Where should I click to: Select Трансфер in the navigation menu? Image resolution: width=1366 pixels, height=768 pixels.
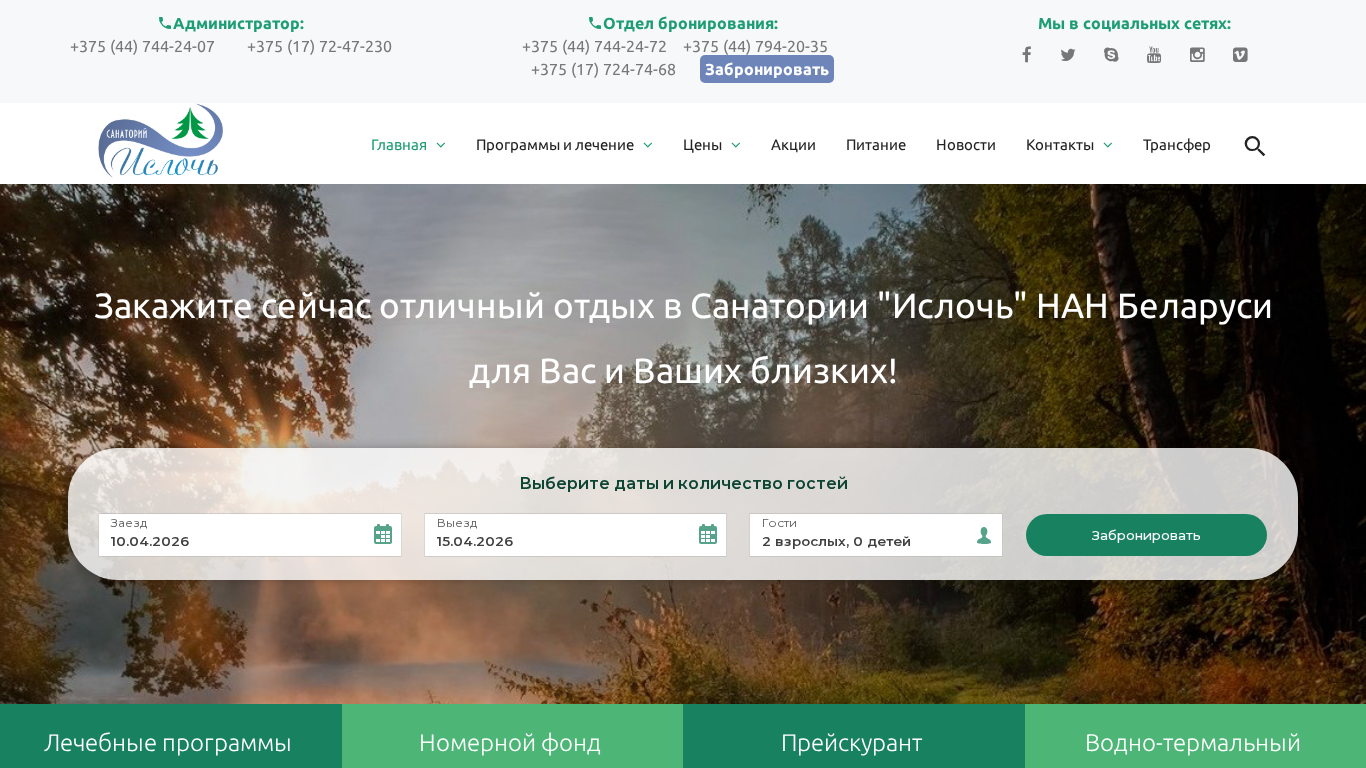tap(1177, 145)
